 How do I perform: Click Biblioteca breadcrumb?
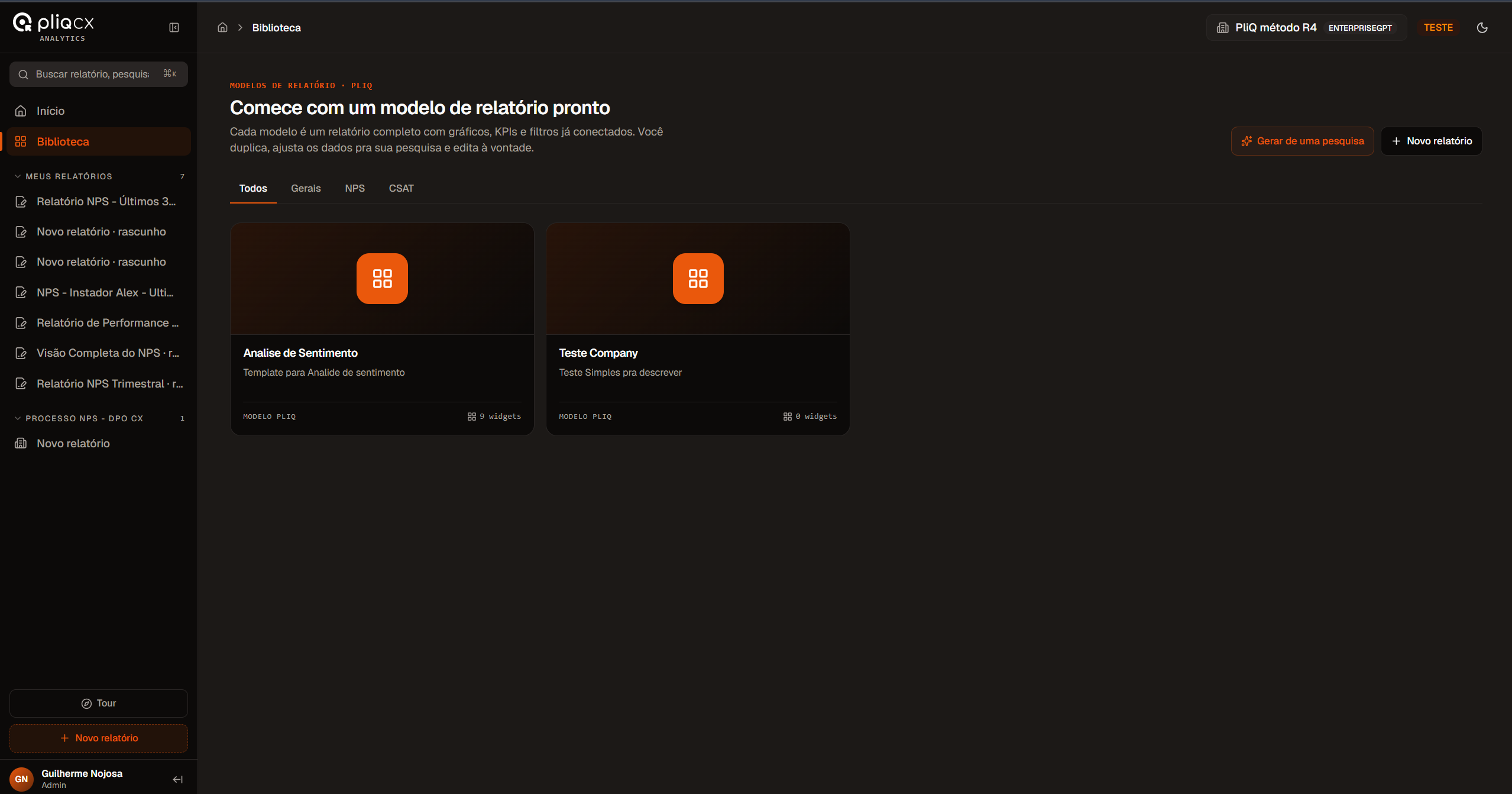click(x=276, y=28)
